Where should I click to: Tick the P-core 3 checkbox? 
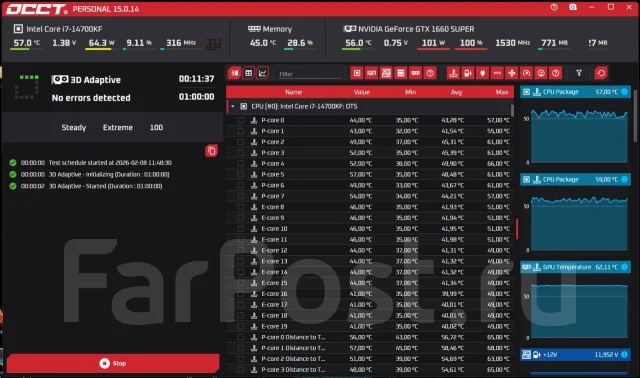tap(241, 153)
